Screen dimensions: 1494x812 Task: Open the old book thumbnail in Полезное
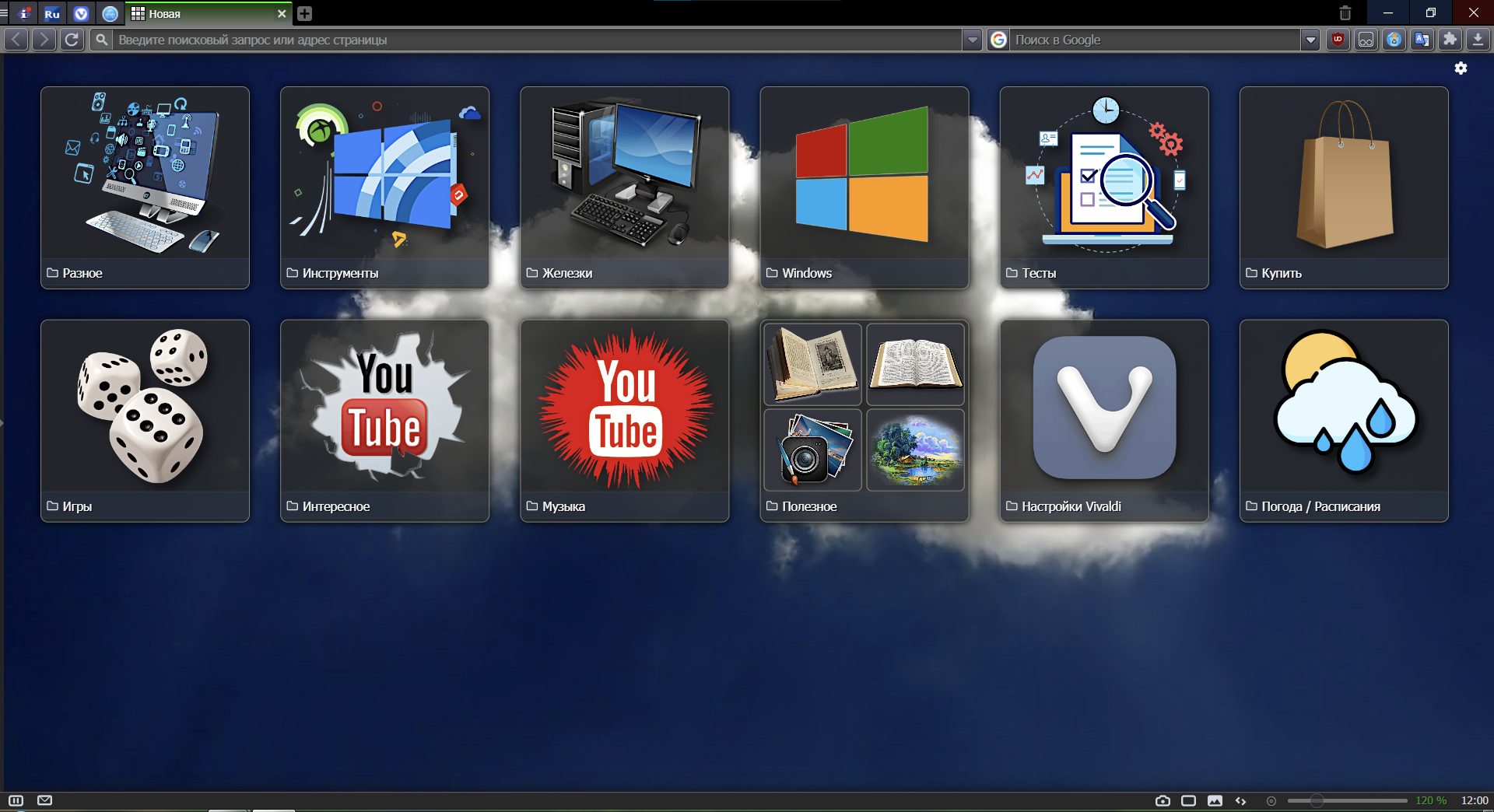coord(813,364)
